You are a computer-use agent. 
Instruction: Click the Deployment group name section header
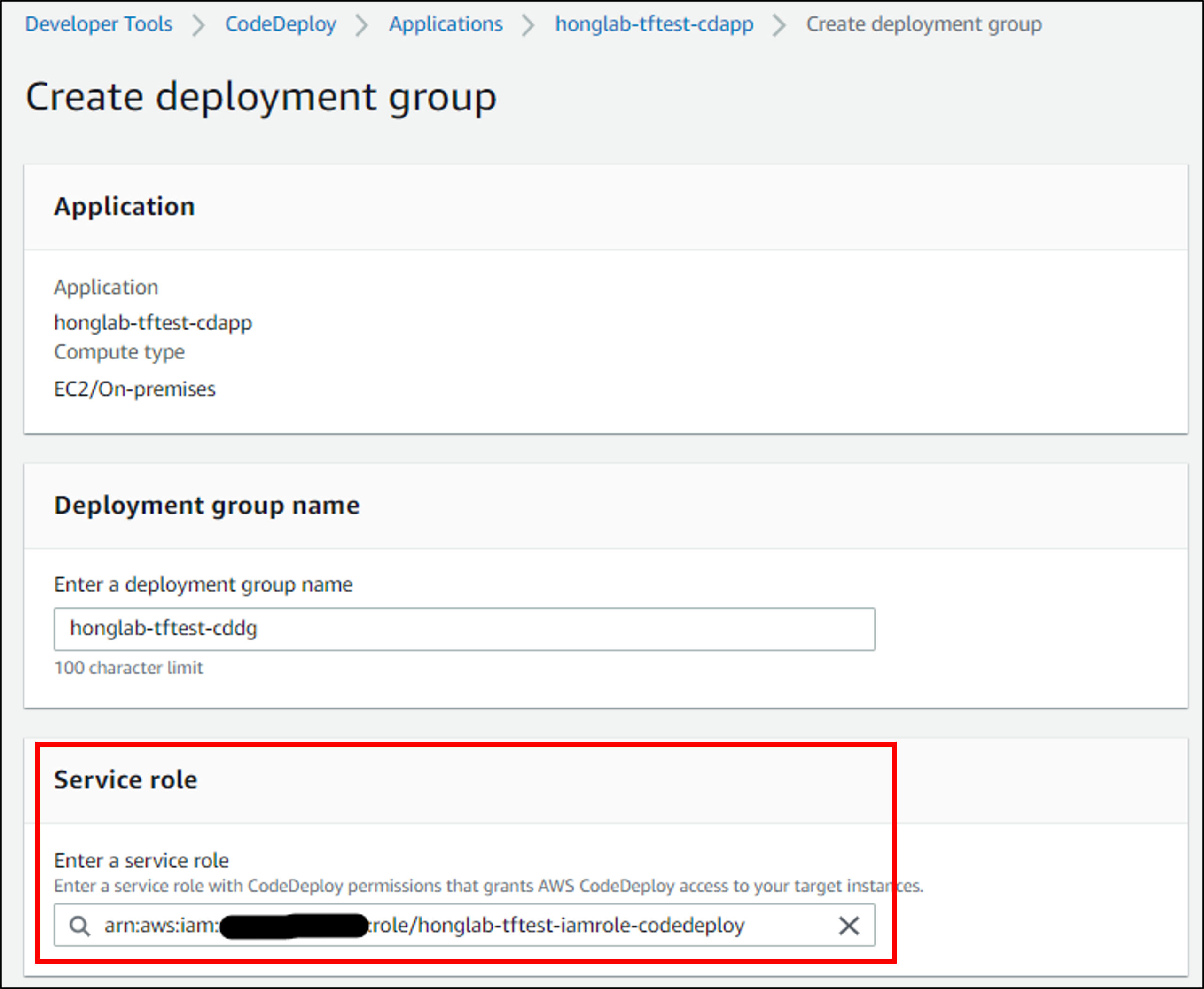pos(206,506)
